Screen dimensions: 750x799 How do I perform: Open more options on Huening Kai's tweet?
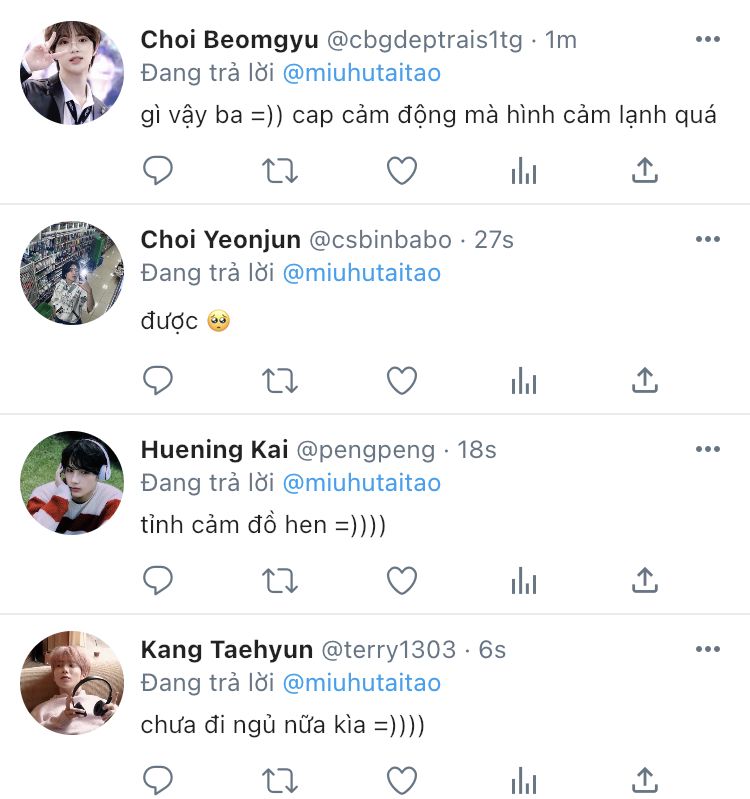[708, 450]
